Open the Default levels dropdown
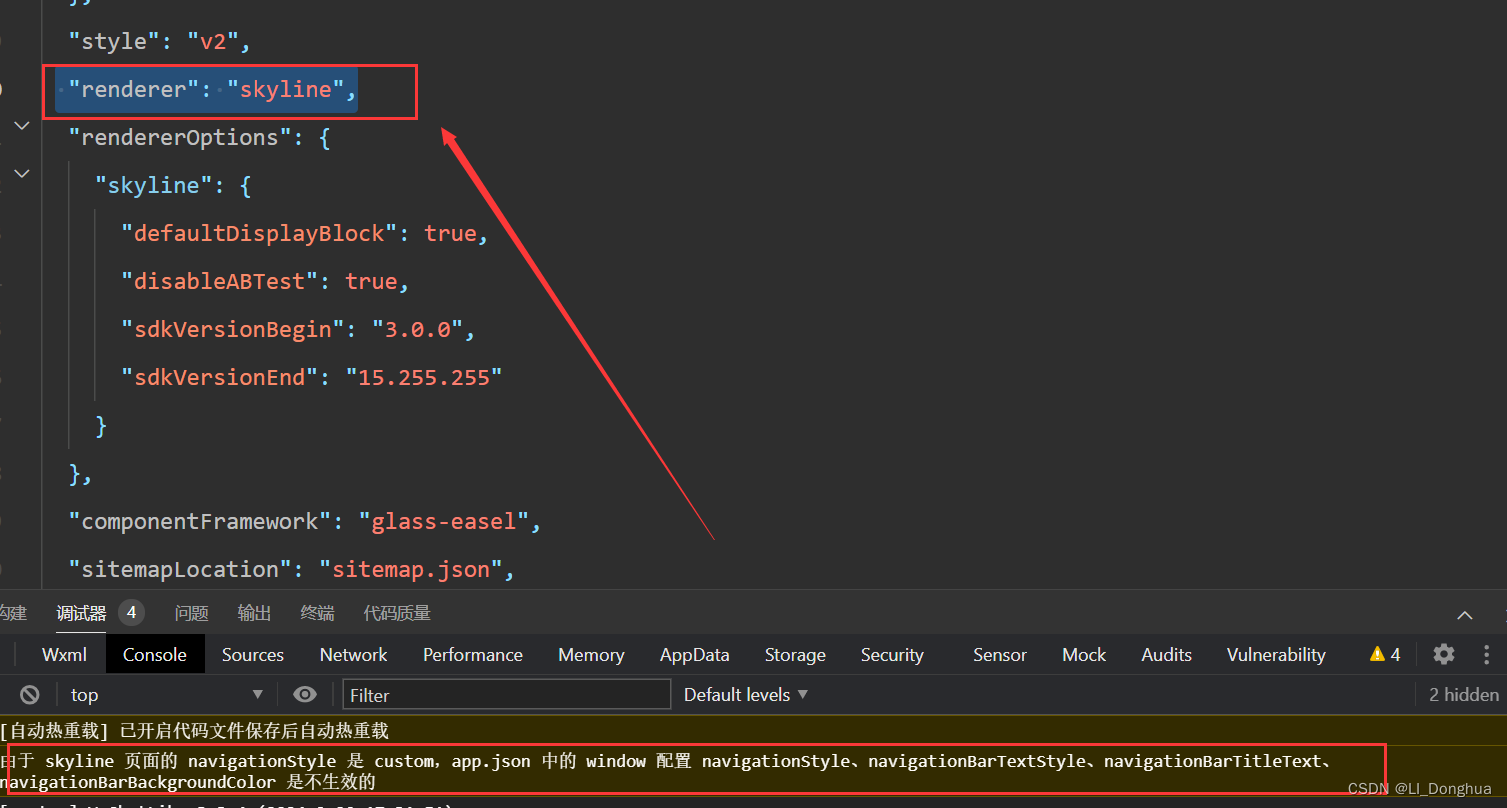The image size is (1507, 808). 744,693
